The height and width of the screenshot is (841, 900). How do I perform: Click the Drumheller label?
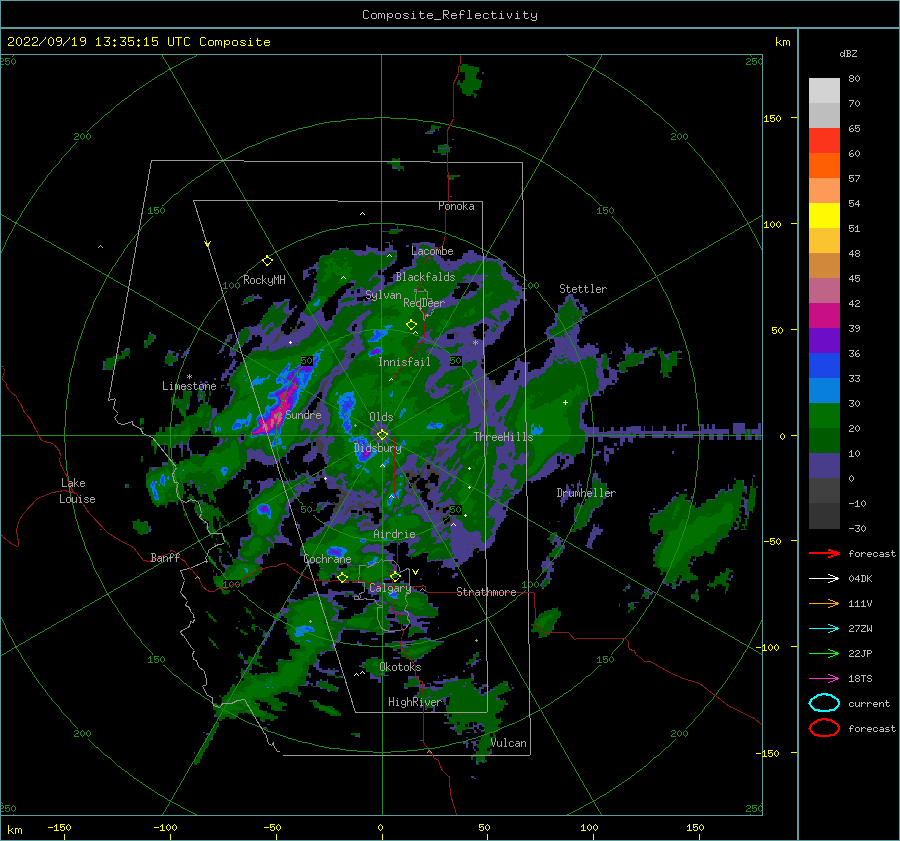[x=586, y=493]
